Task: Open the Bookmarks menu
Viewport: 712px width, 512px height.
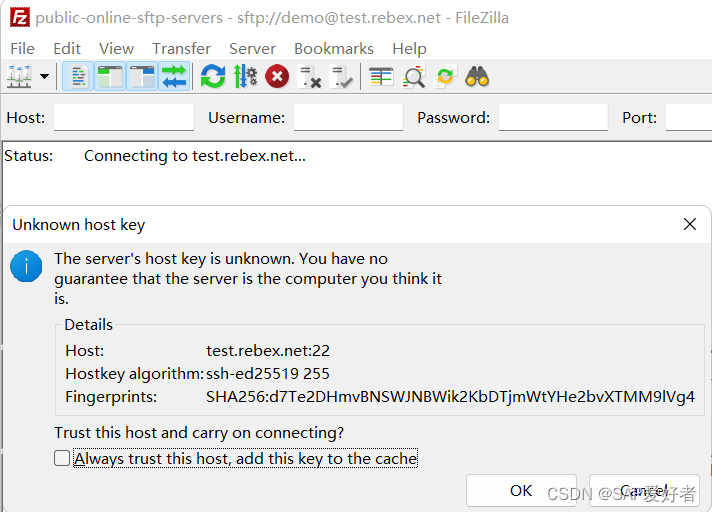Action: (x=334, y=49)
